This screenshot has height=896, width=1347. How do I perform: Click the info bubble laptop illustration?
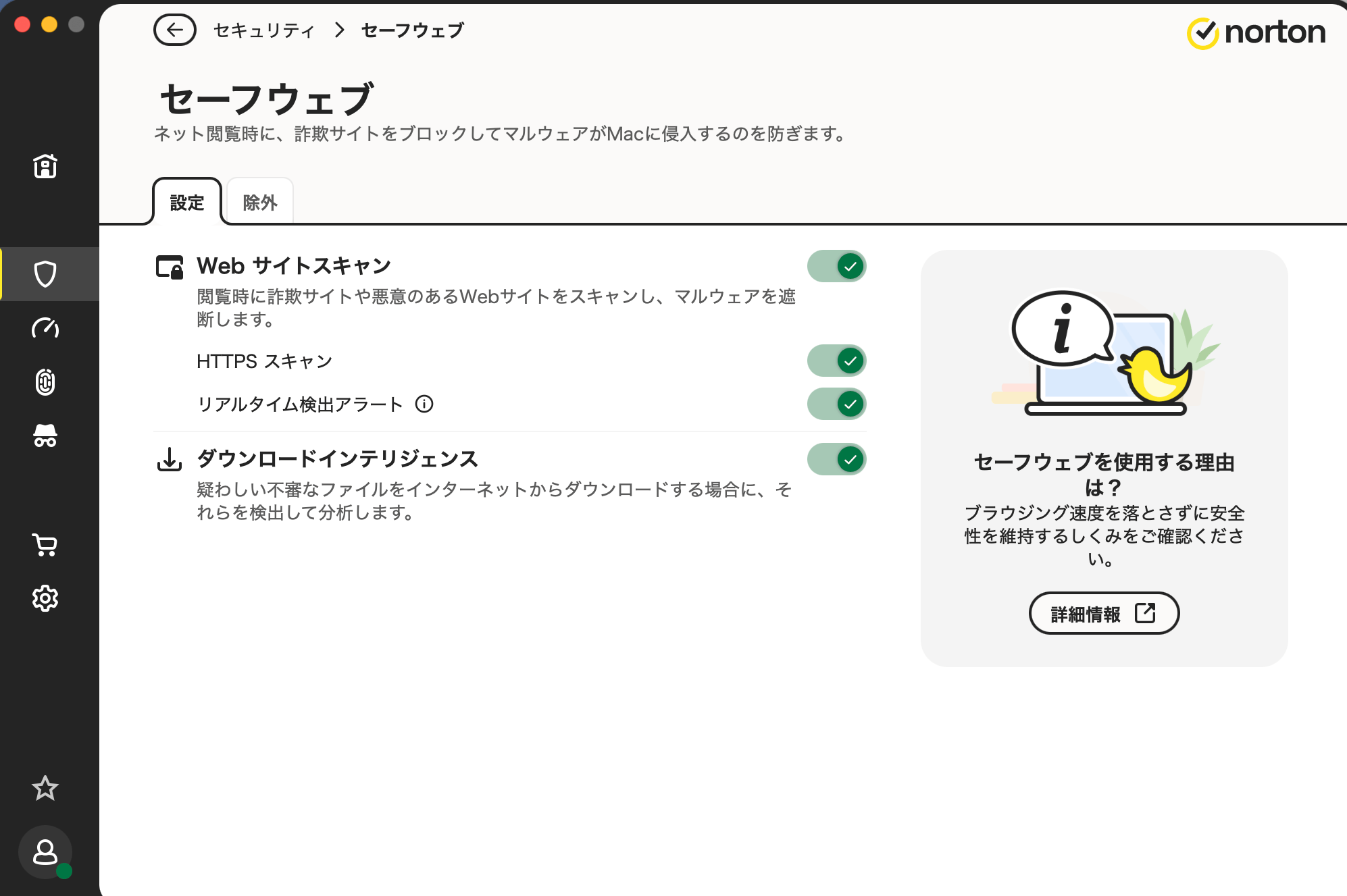[x=1105, y=352]
